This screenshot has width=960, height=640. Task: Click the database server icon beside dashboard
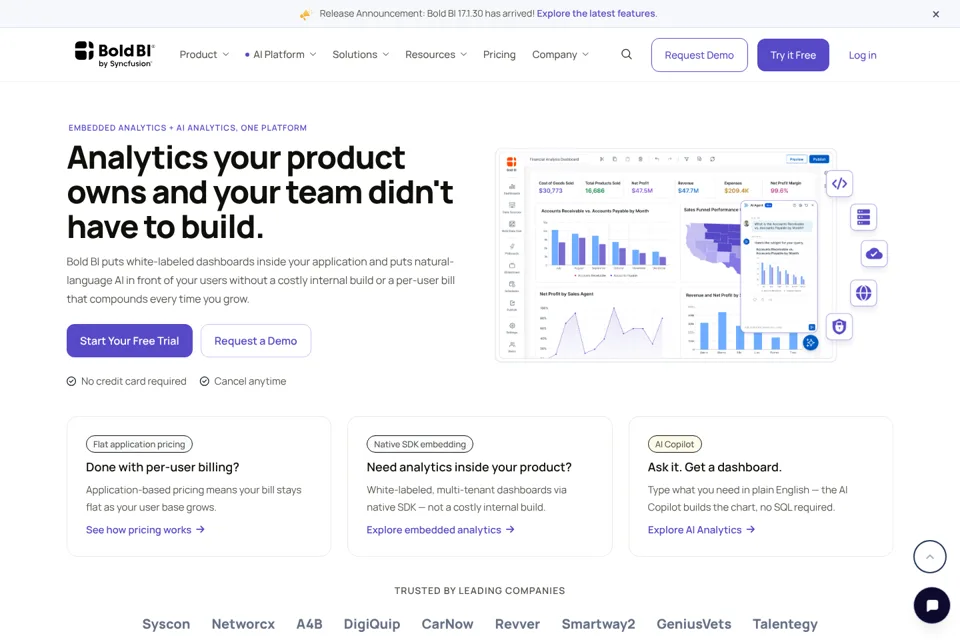click(863, 217)
